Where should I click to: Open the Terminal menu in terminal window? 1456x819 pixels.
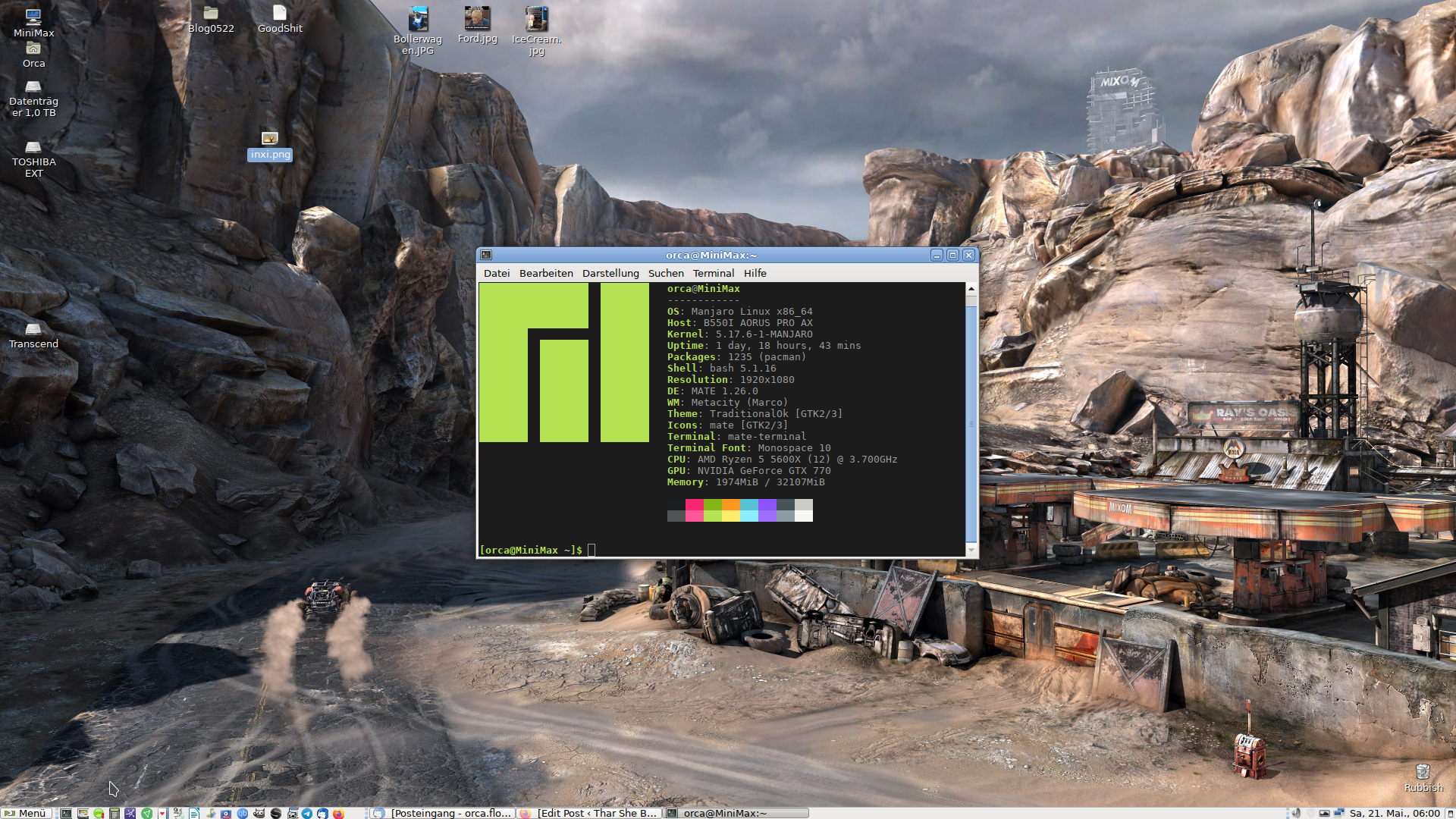click(x=714, y=273)
